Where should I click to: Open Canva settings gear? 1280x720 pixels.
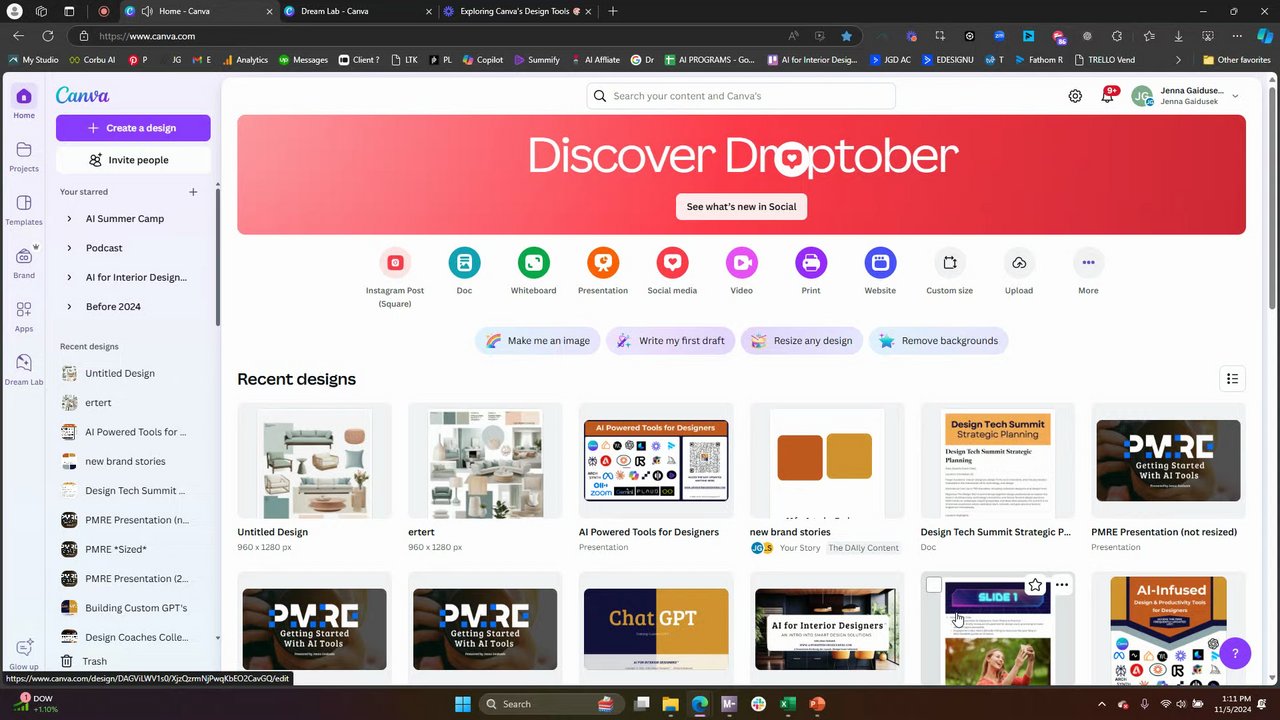[x=1075, y=96]
